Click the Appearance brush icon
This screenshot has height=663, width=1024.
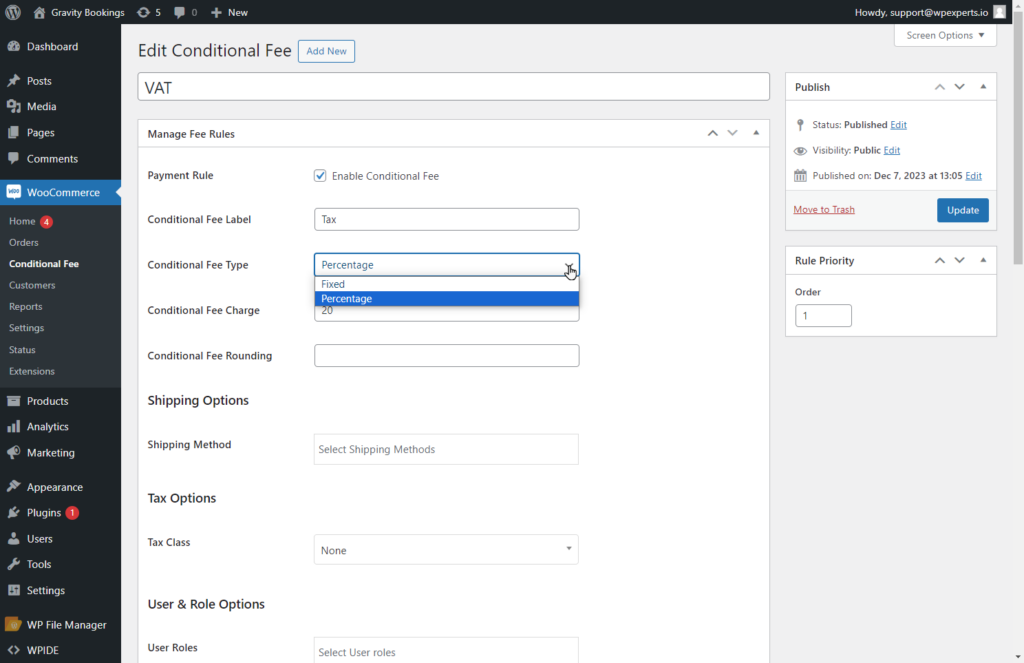[x=14, y=487]
